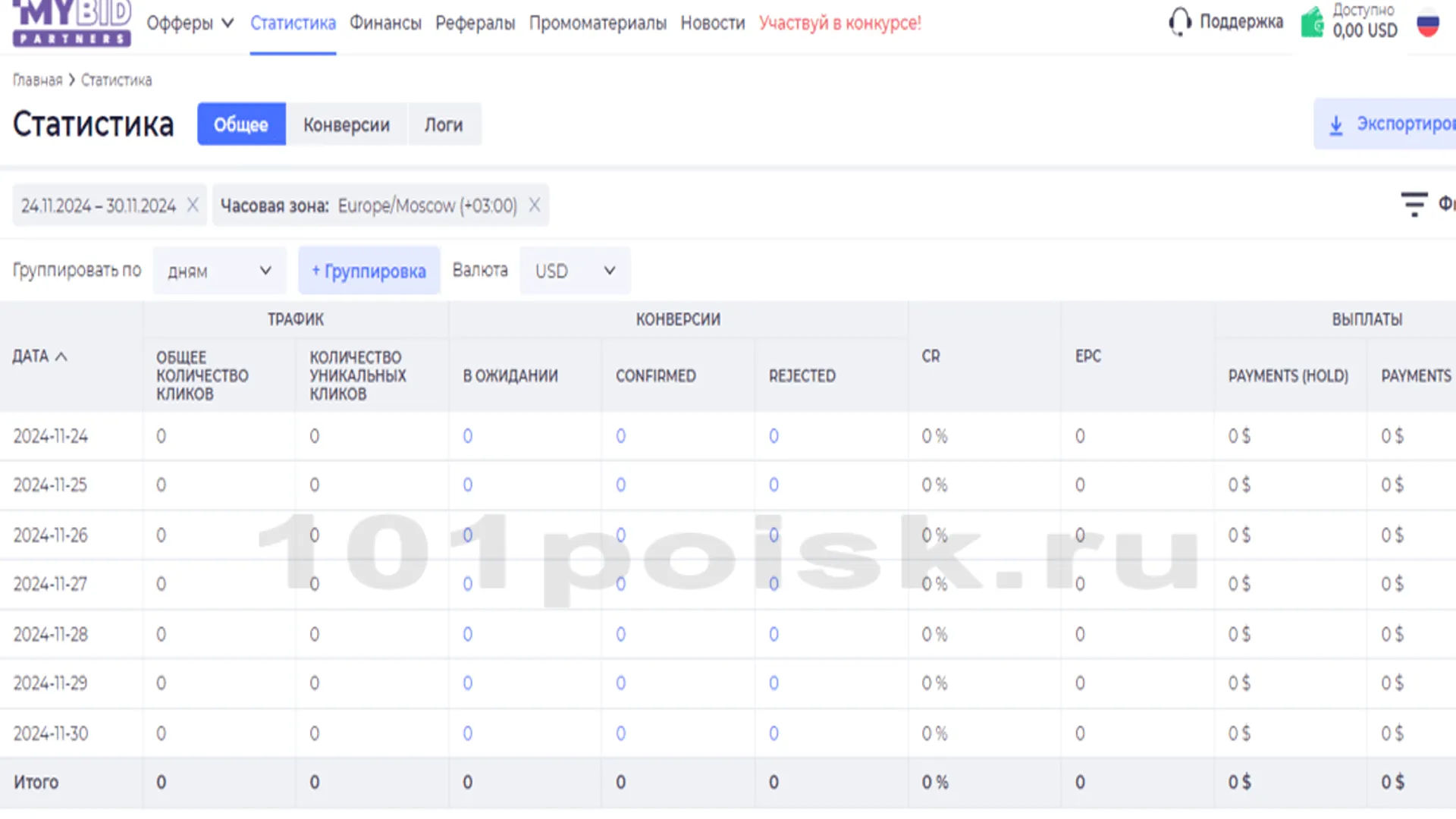The width and height of the screenshot is (1456, 819).
Task: Remove the timezone filter X
Action: pyautogui.click(x=535, y=205)
